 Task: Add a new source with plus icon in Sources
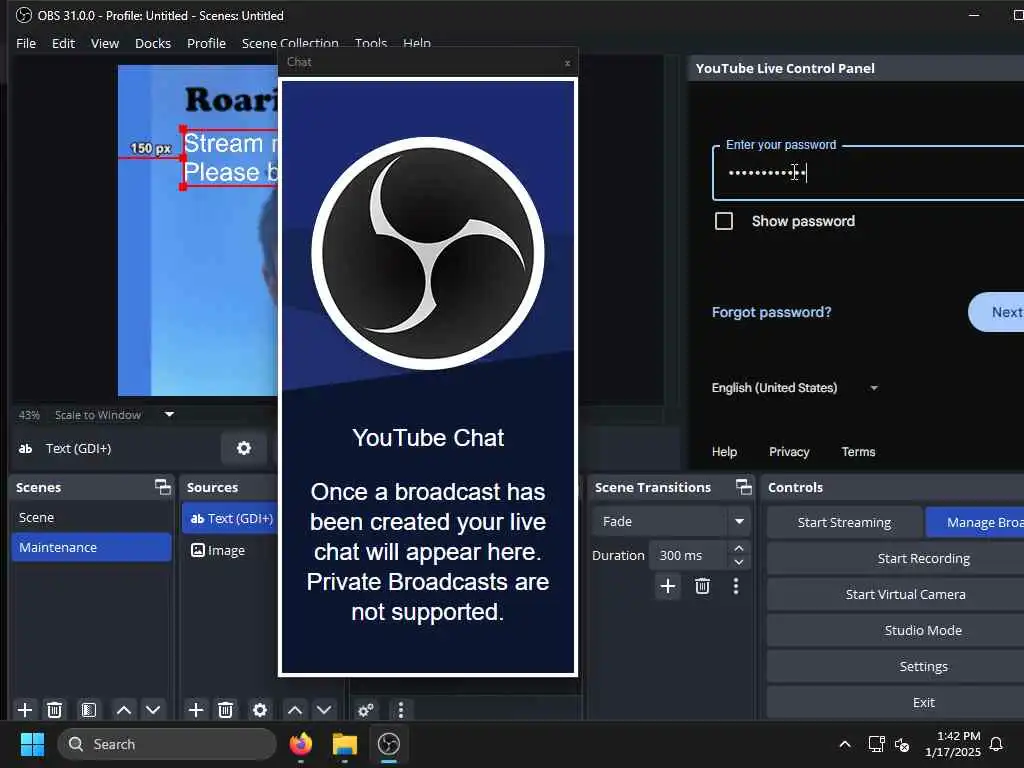(x=196, y=710)
